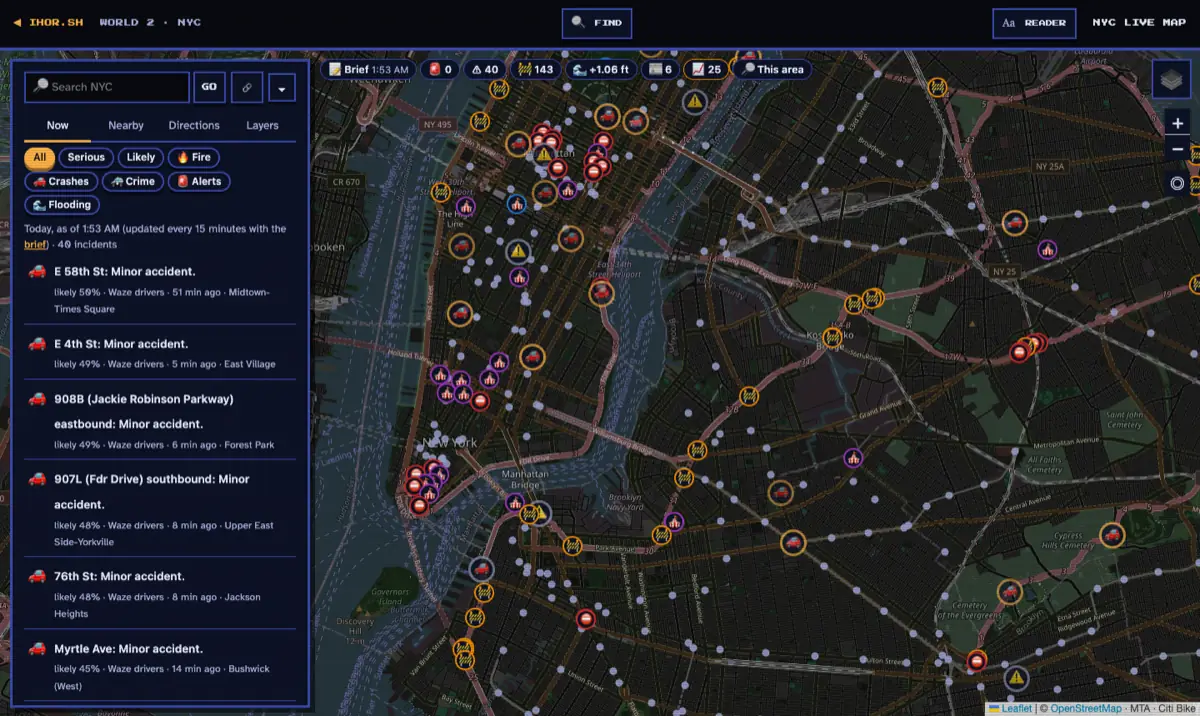This screenshot has height=716, width=1200.
Task: Open the MTA attribution link
Action: (1140, 708)
